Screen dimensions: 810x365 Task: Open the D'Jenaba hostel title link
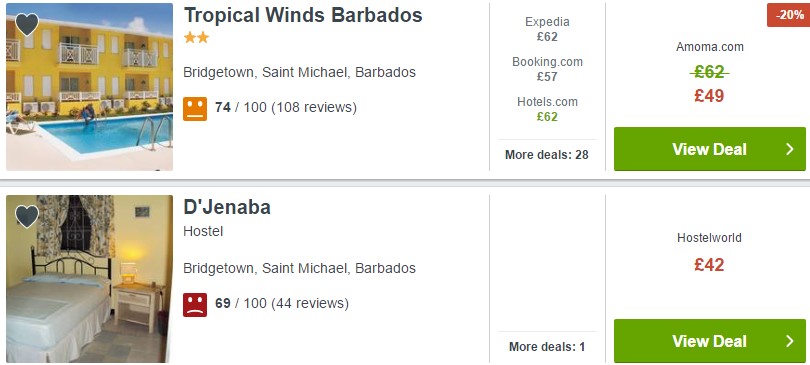(227, 207)
